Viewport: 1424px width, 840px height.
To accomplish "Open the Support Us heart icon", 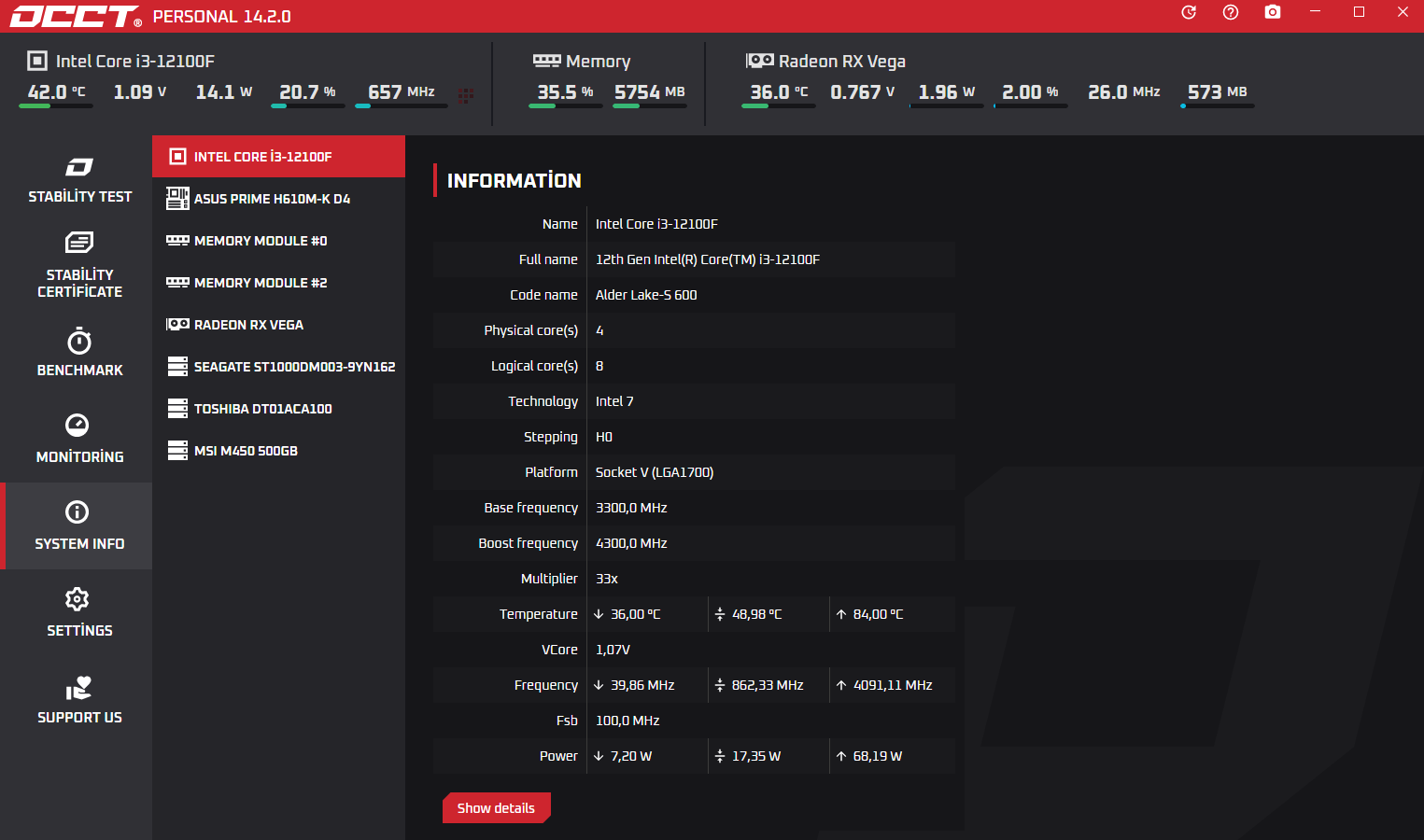I will (x=79, y=688).
